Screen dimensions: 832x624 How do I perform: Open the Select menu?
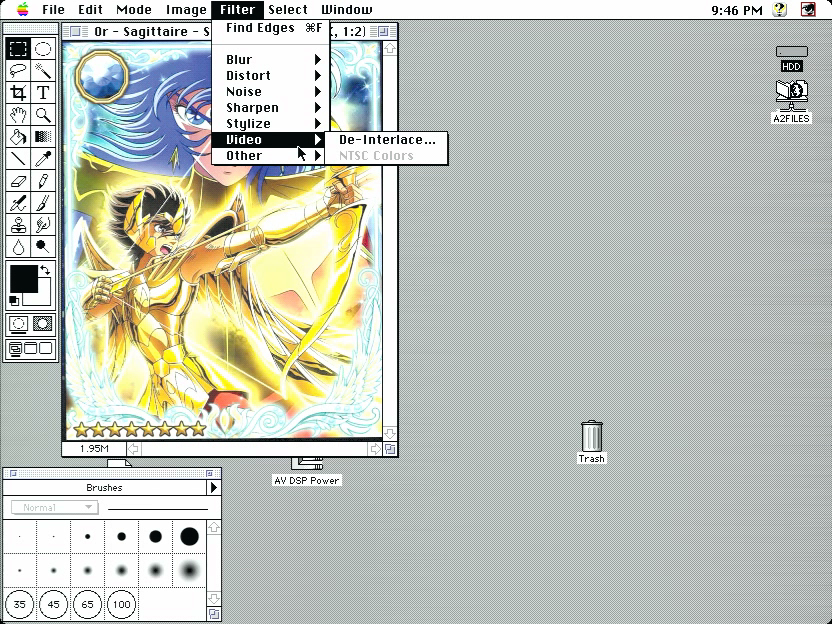point(288,10)
